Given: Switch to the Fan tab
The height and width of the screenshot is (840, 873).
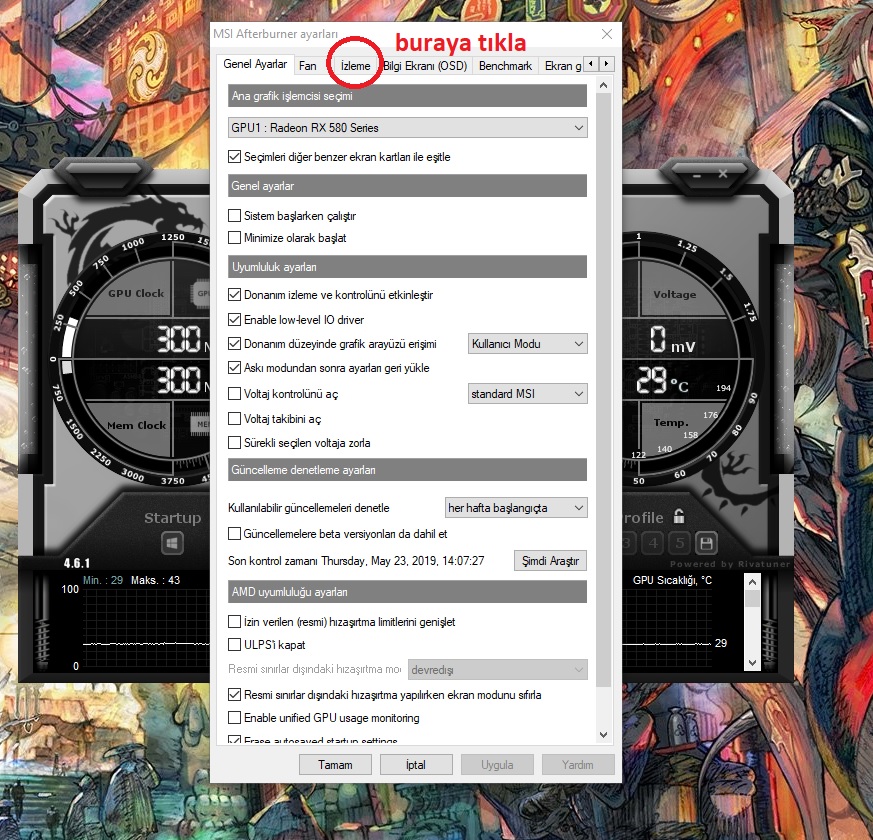Looking at the screenshot, I should pos(307,66).
